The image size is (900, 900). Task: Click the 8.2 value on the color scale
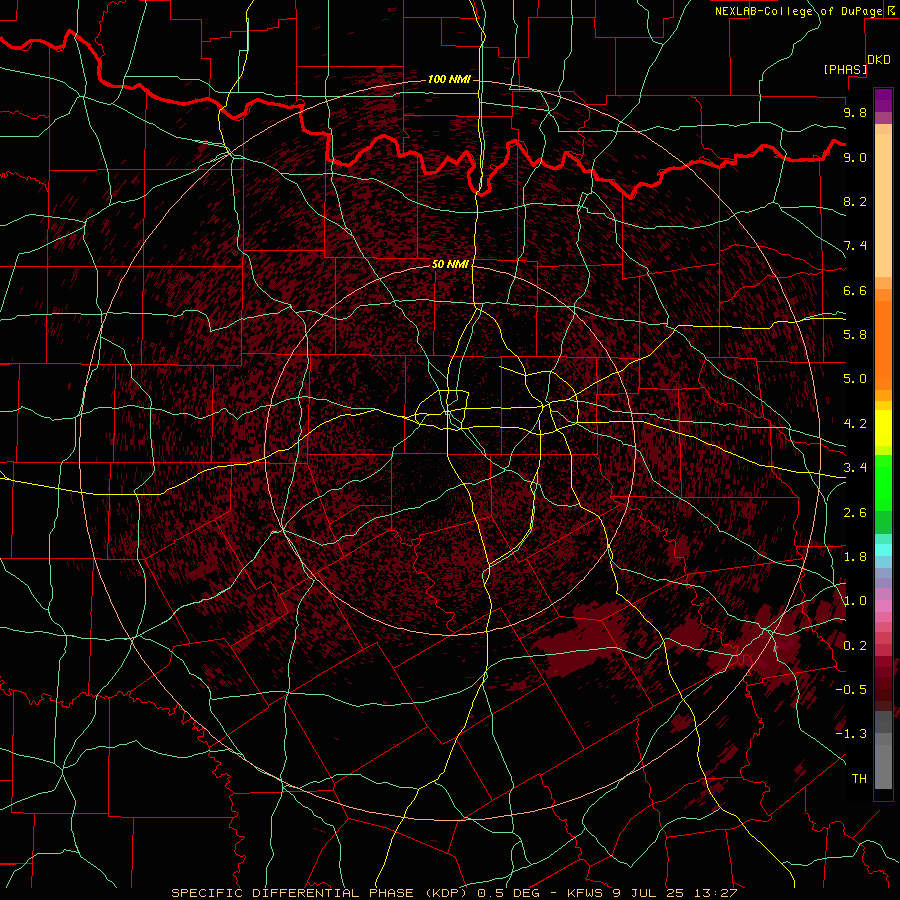click(x=855, y=201)
